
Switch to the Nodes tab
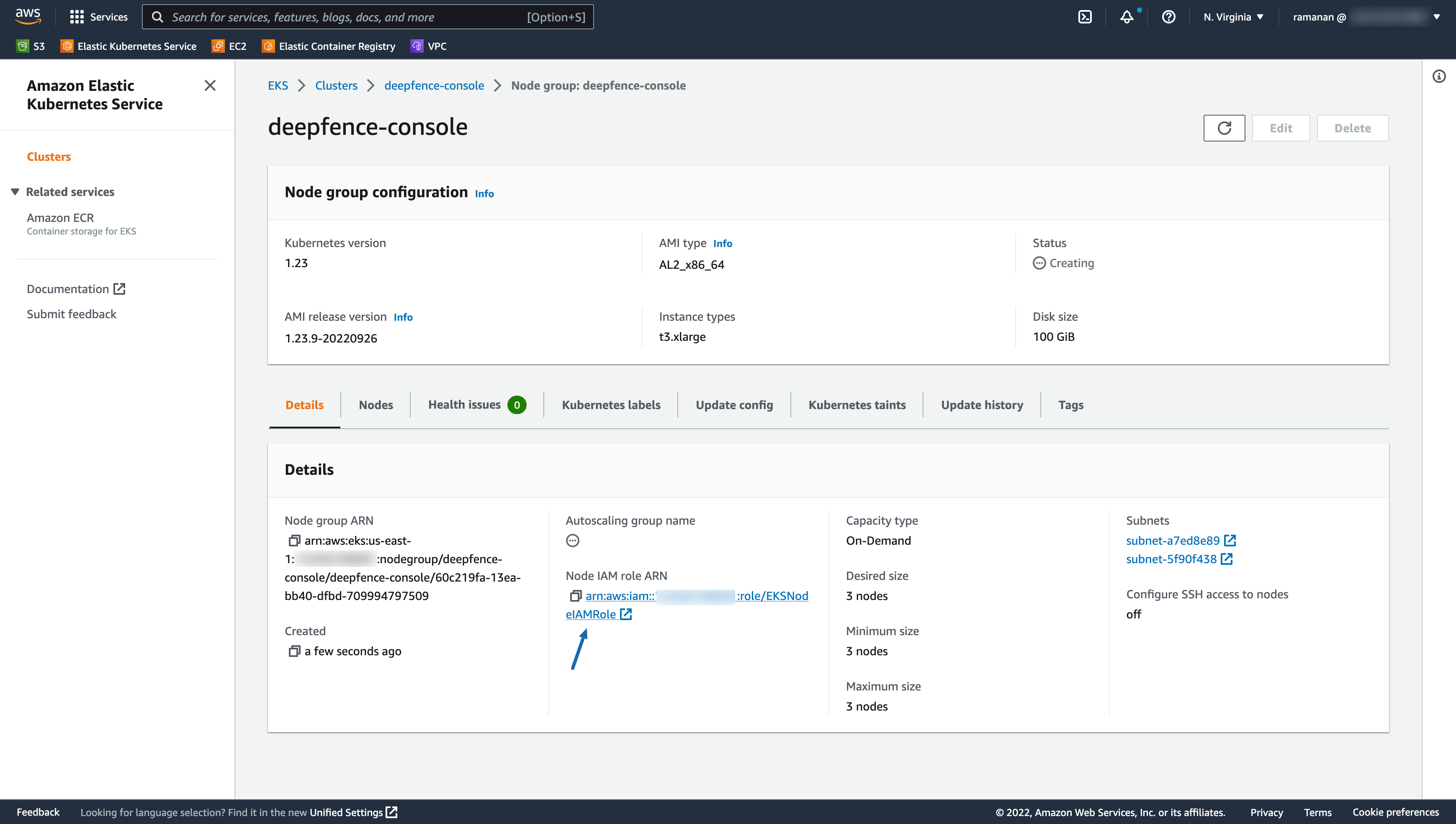point(376,405)
